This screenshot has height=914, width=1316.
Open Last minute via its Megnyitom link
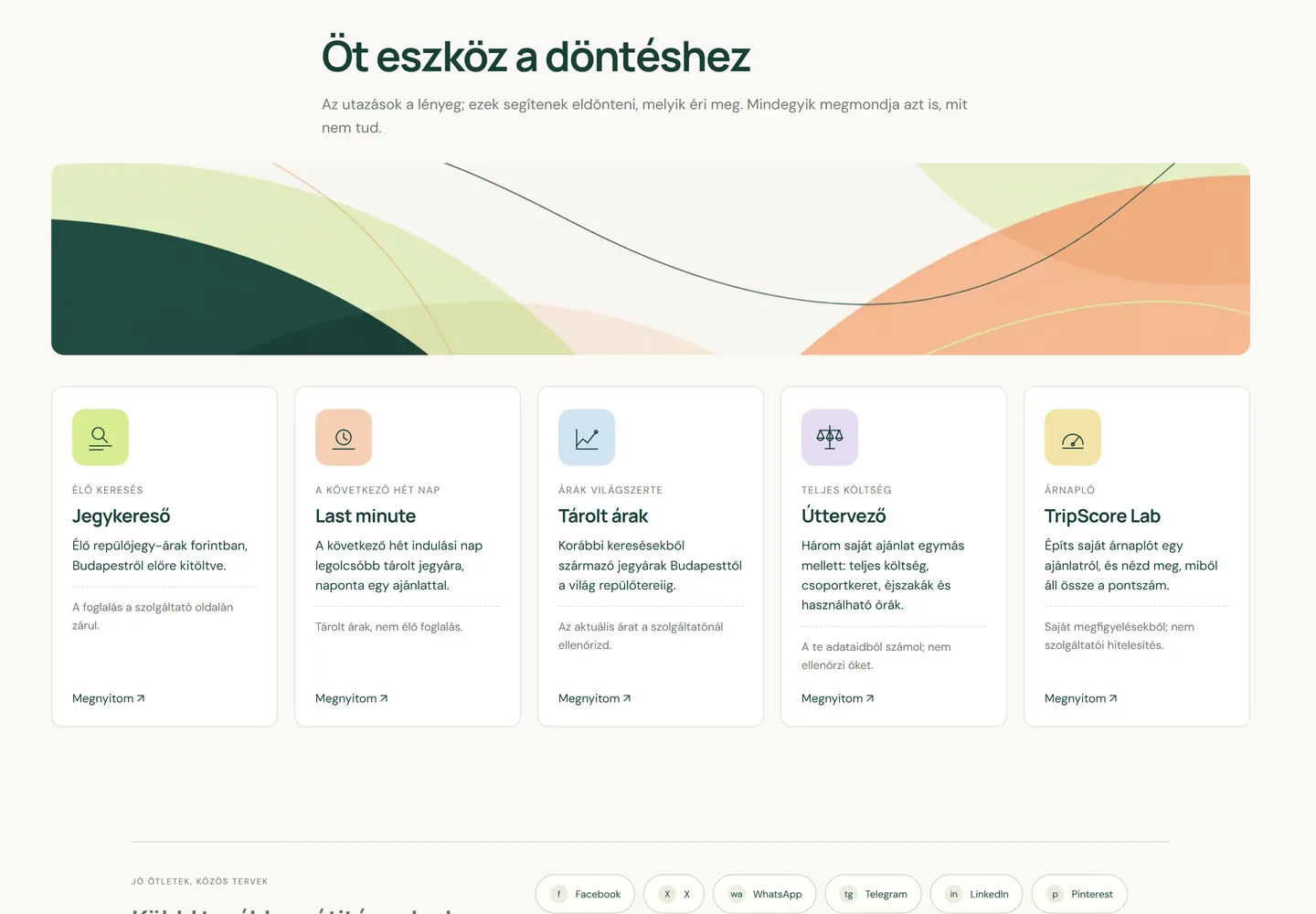coord(352,698)
